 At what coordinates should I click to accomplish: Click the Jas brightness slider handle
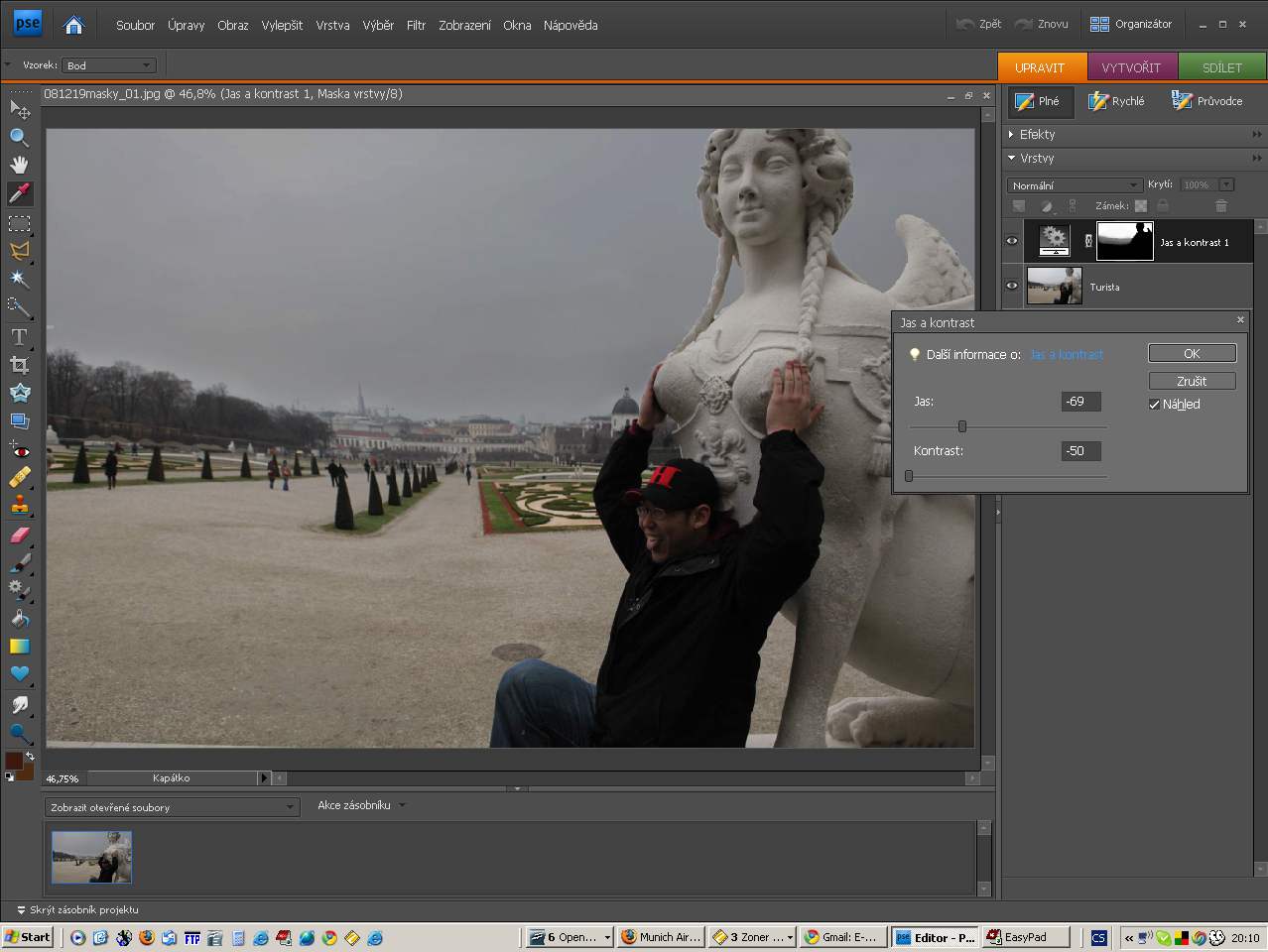(961, 426)
